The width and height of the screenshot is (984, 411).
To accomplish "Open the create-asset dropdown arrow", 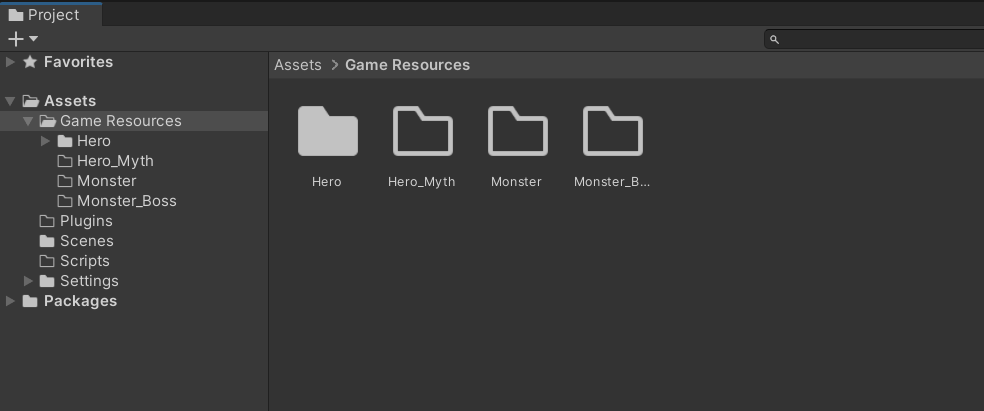I will [33, 39].
